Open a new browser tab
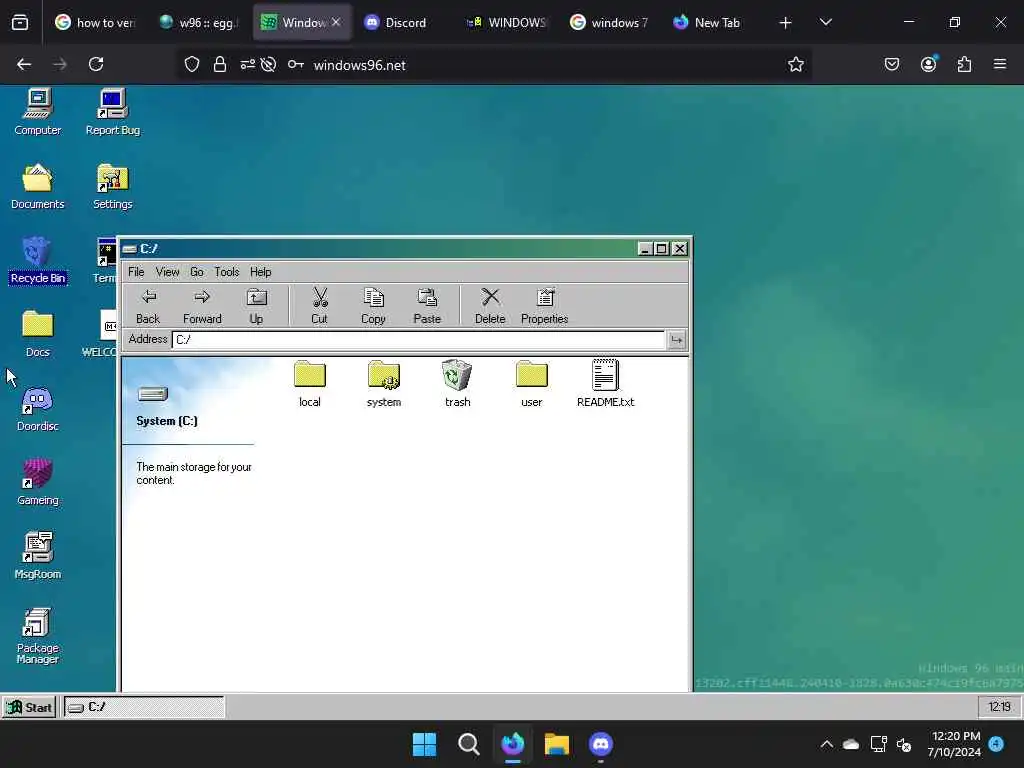The image size is (1024, 768). click(786, 23)
